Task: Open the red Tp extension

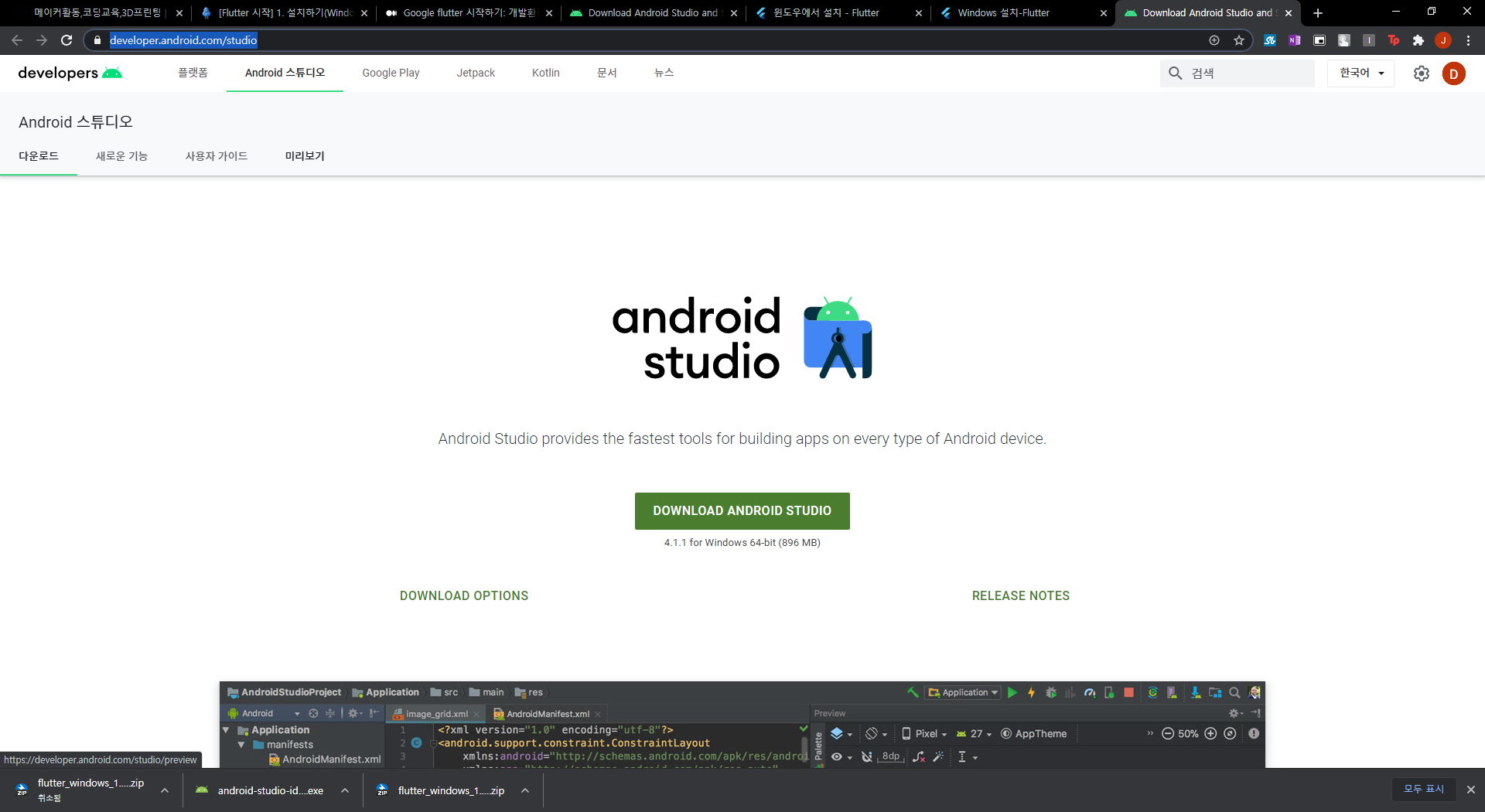Action: (x=1394, y=40)
